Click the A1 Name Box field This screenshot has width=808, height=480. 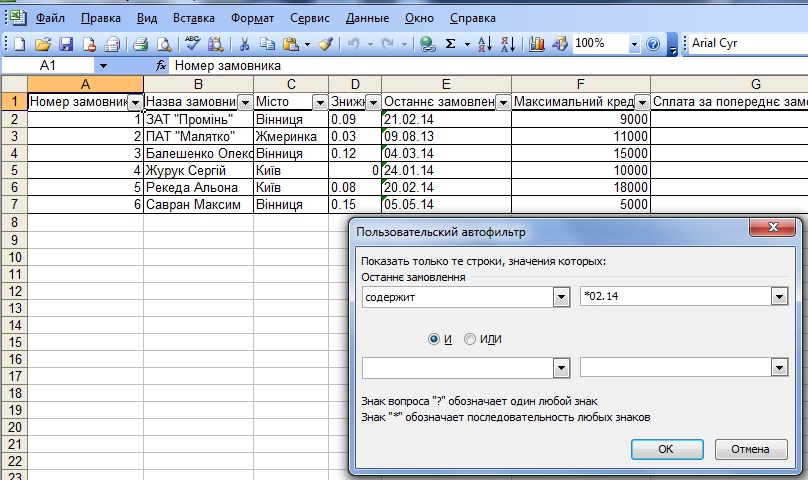point(48,66)
